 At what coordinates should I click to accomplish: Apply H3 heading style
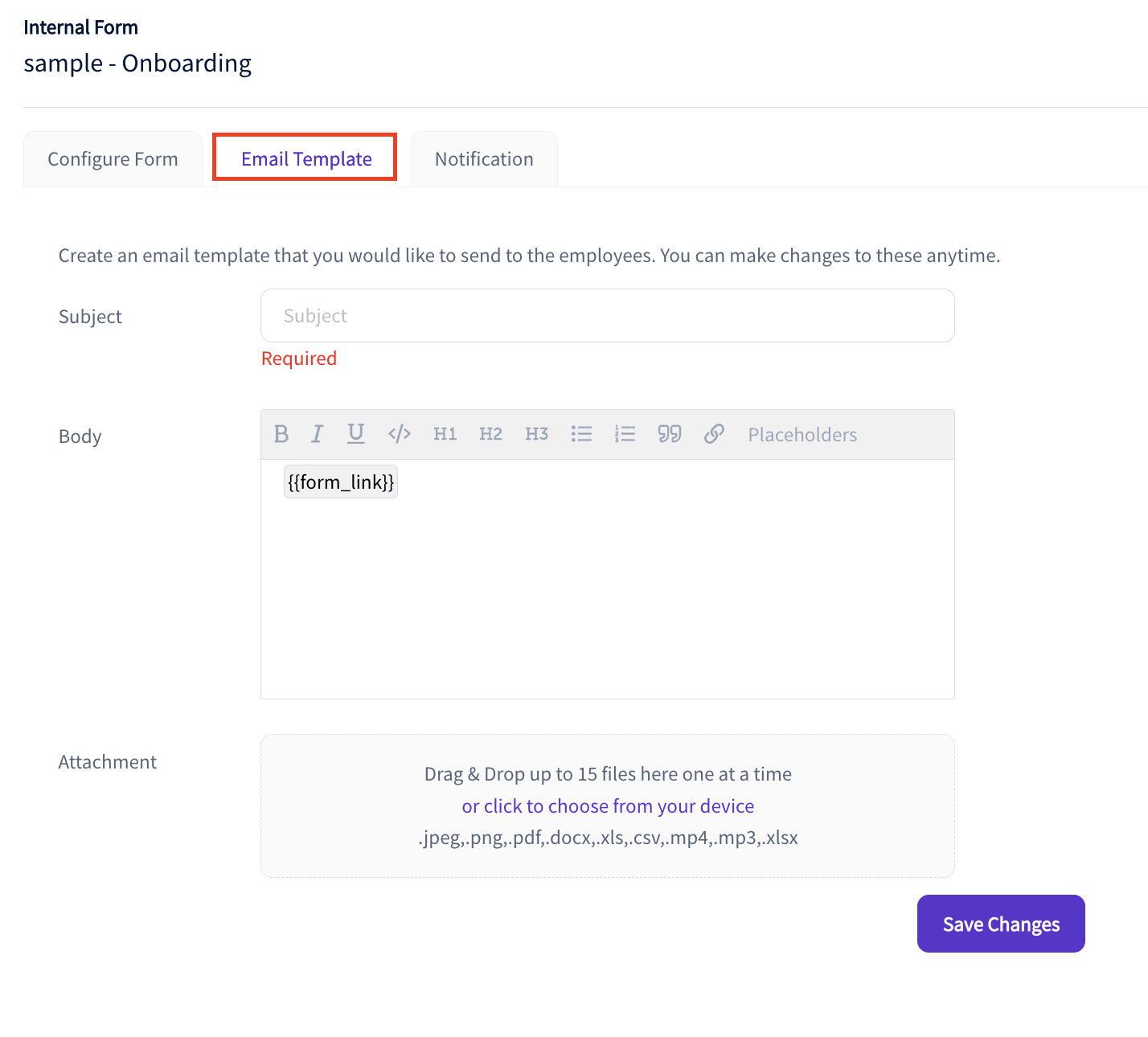pos(536,434)
